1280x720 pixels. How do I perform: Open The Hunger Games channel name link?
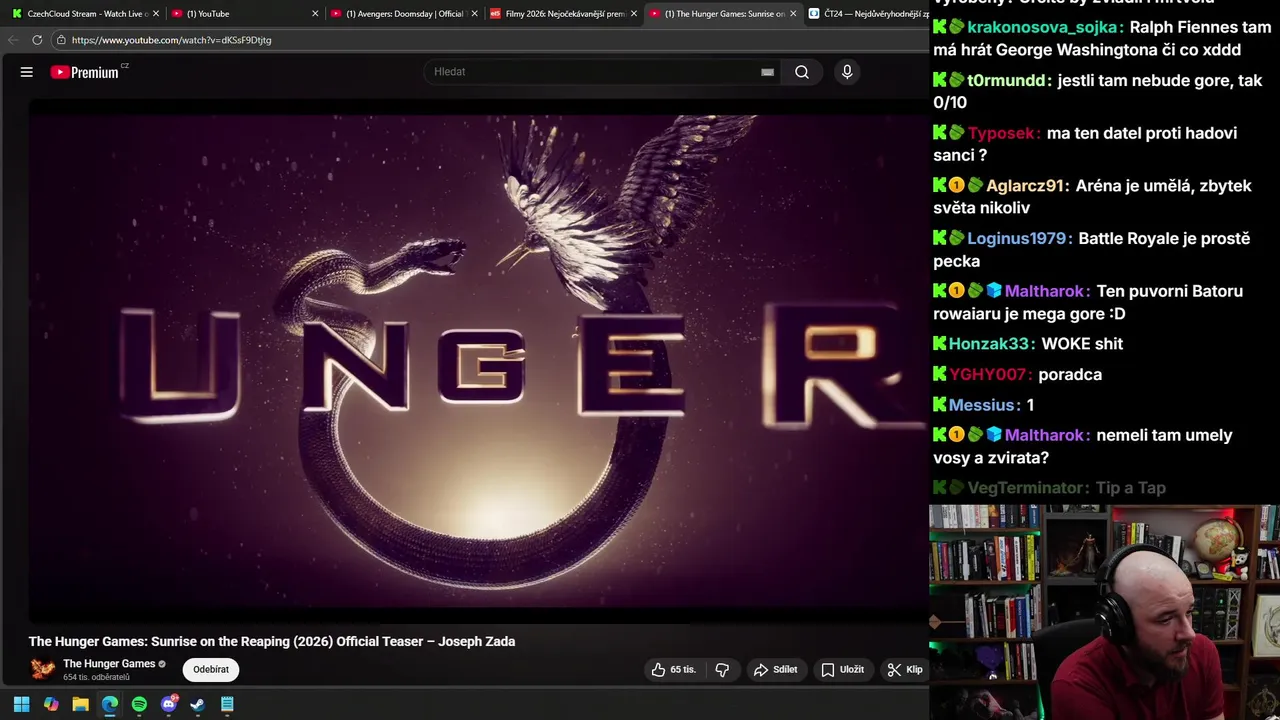tap(109, 664)
